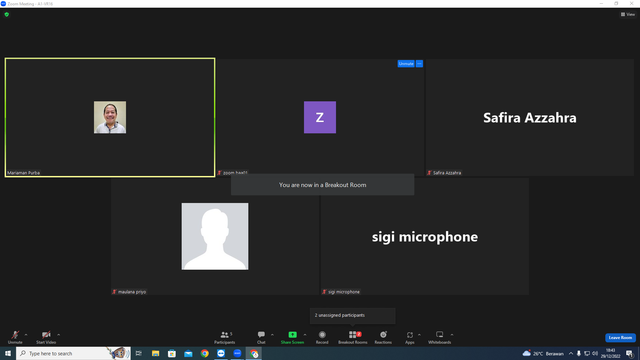This screenshot has height=360, width=640.
Task: Open network settings tray icon
Action: point(587,353)
